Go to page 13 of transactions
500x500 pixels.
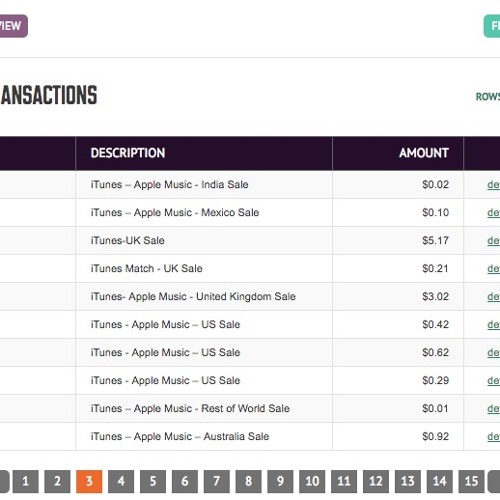408,481
